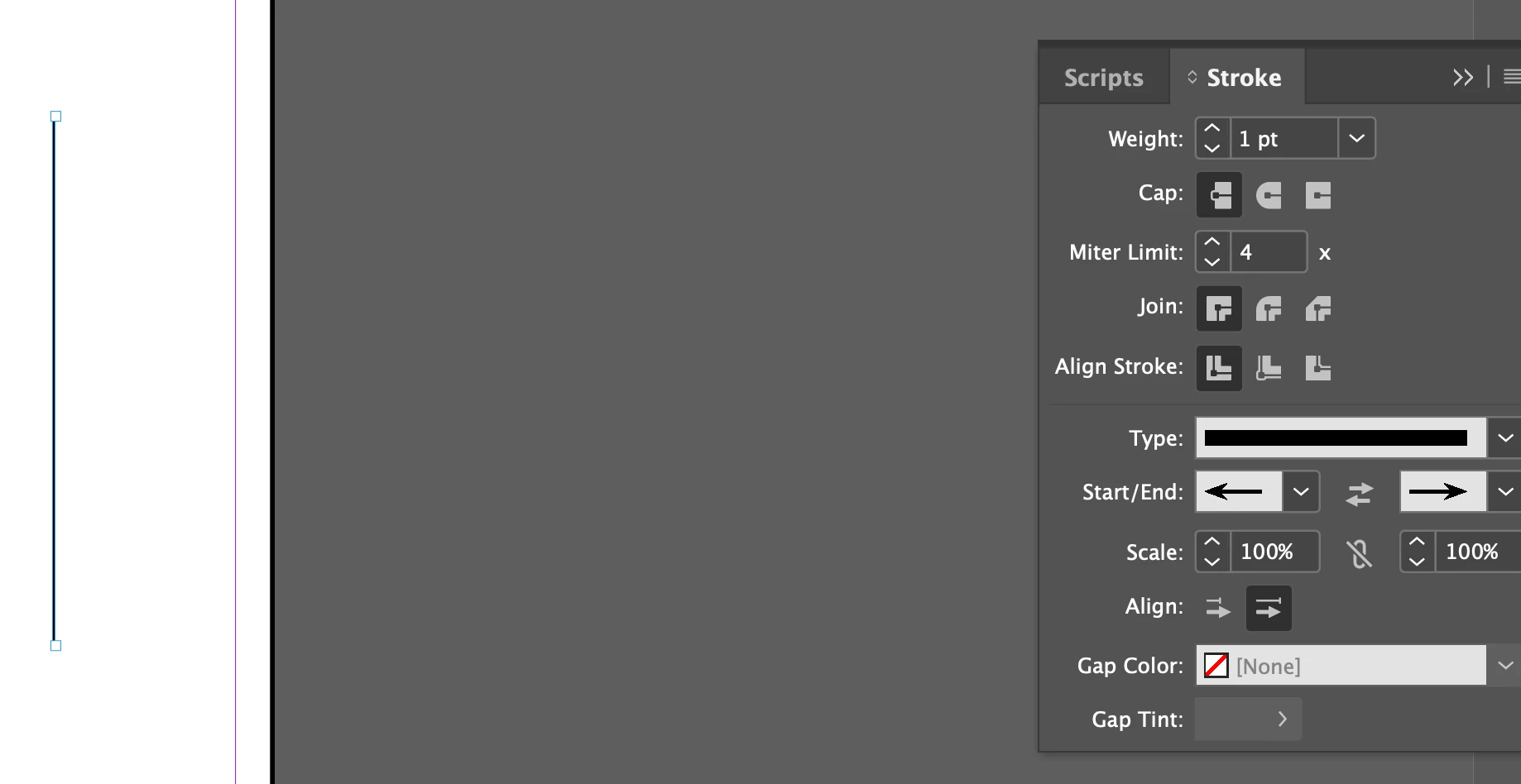Image resolution: width=1521 pixels, height=784 pixels.
Task: Collapse the panel with double chevrons
Action: click(x=1463, y=78)
